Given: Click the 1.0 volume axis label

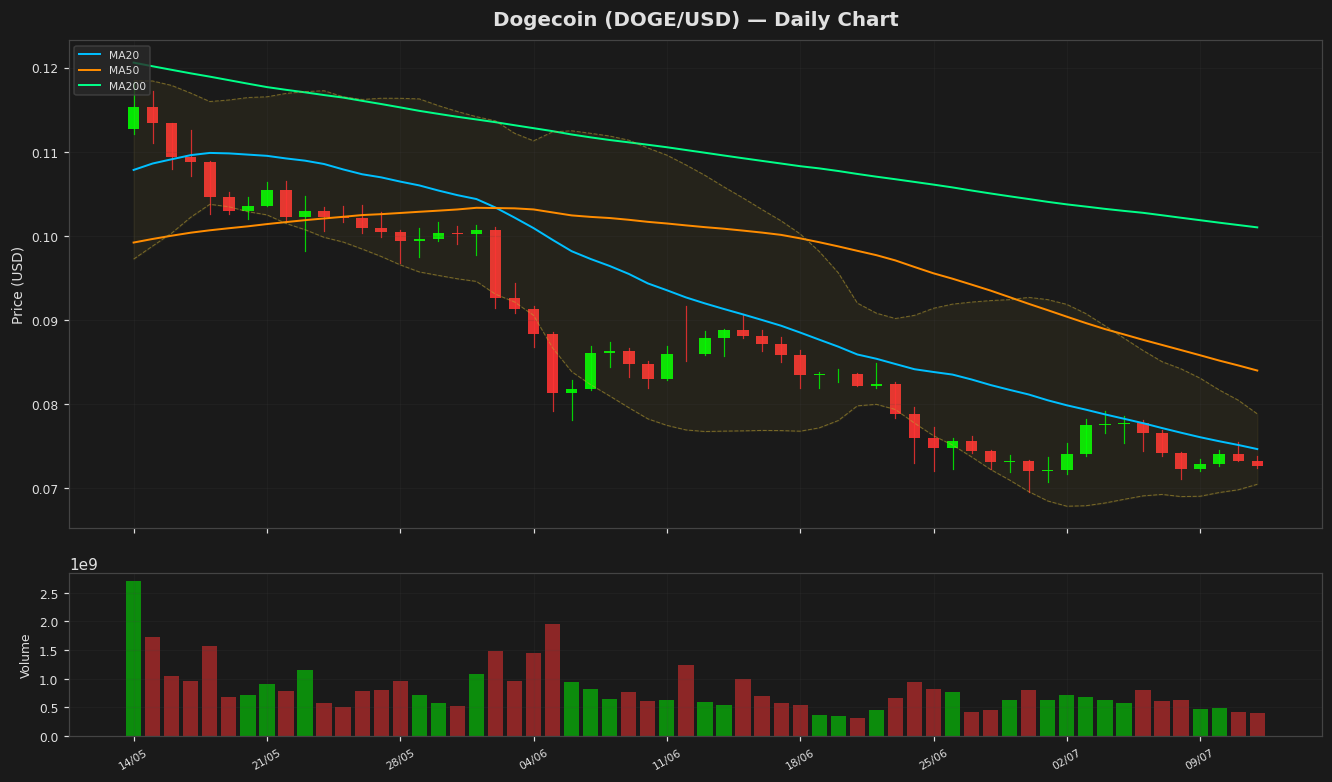Looking at the screenshot, I should tap(49, 680).
